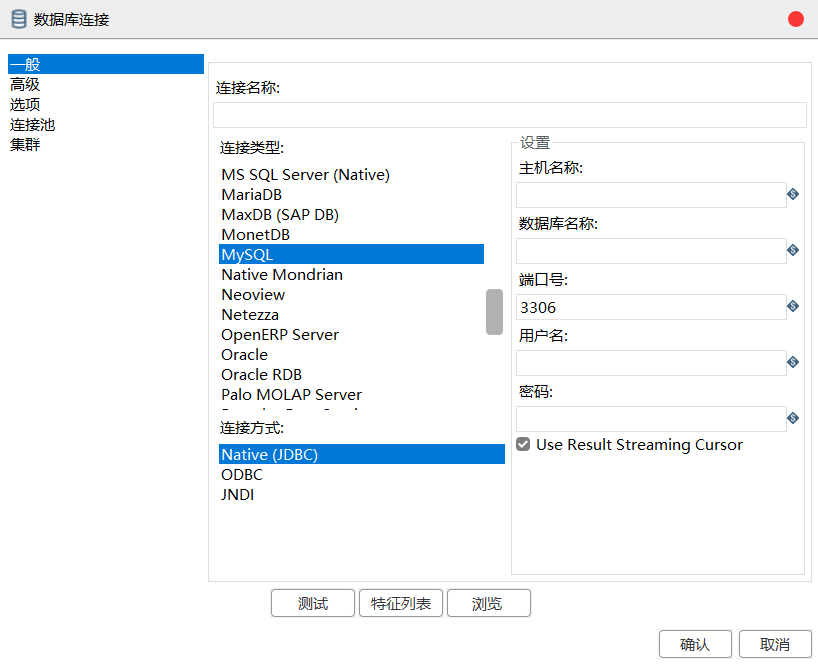Cancel with the 取消 button
Screen dimensions: 818x664
coord(775,645)
